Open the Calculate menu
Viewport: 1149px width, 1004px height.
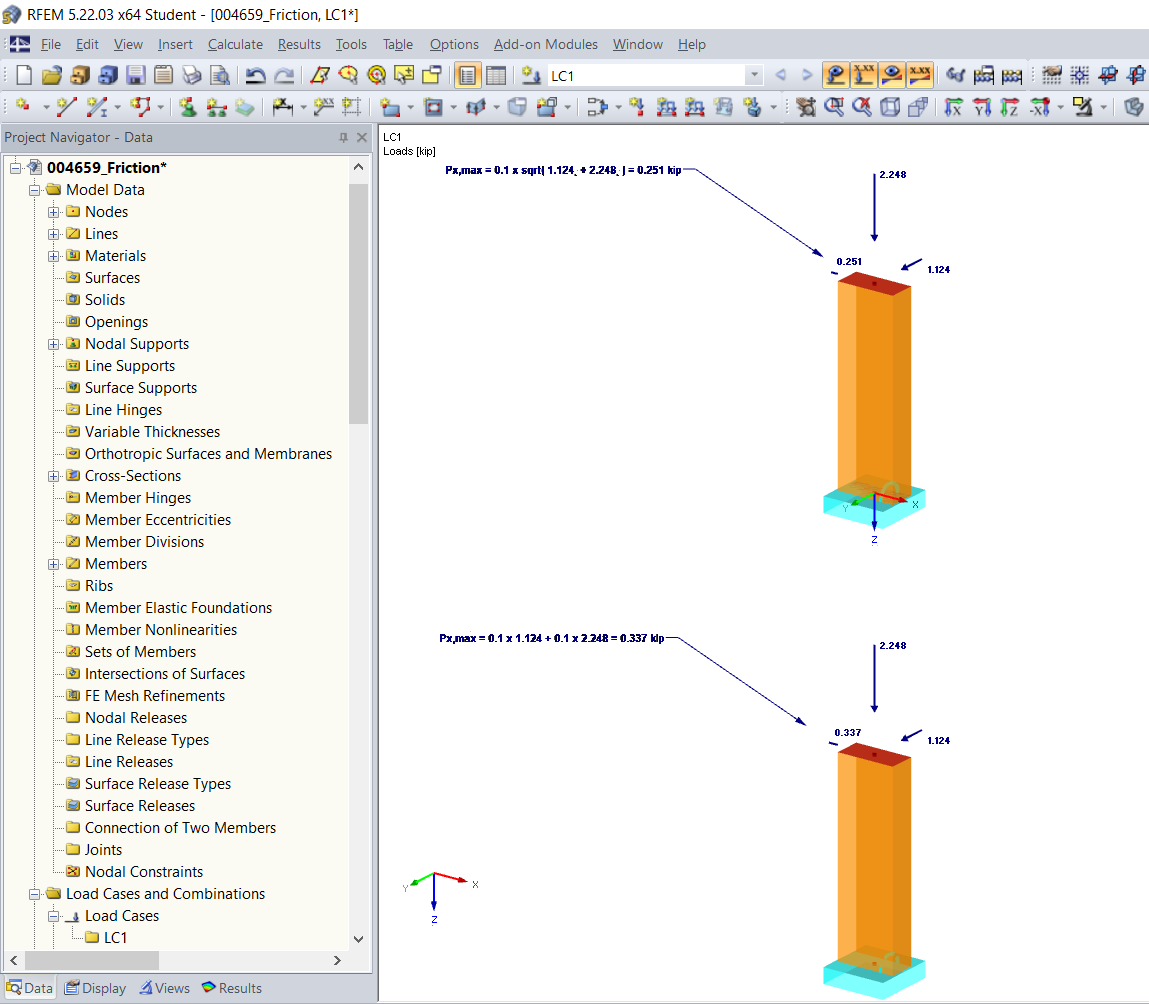tap(235, 44)
